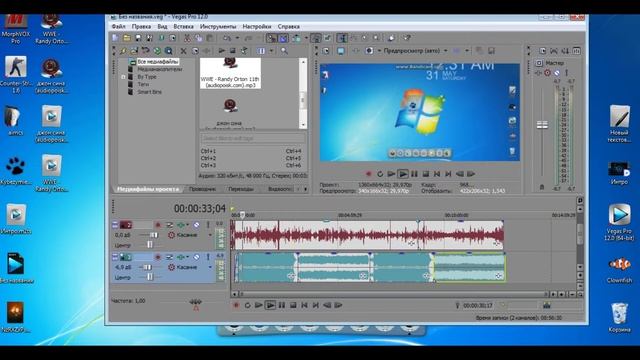Click Master bus automation settings icon
This screenshot has width=640, height=360.
pos(547,73)
